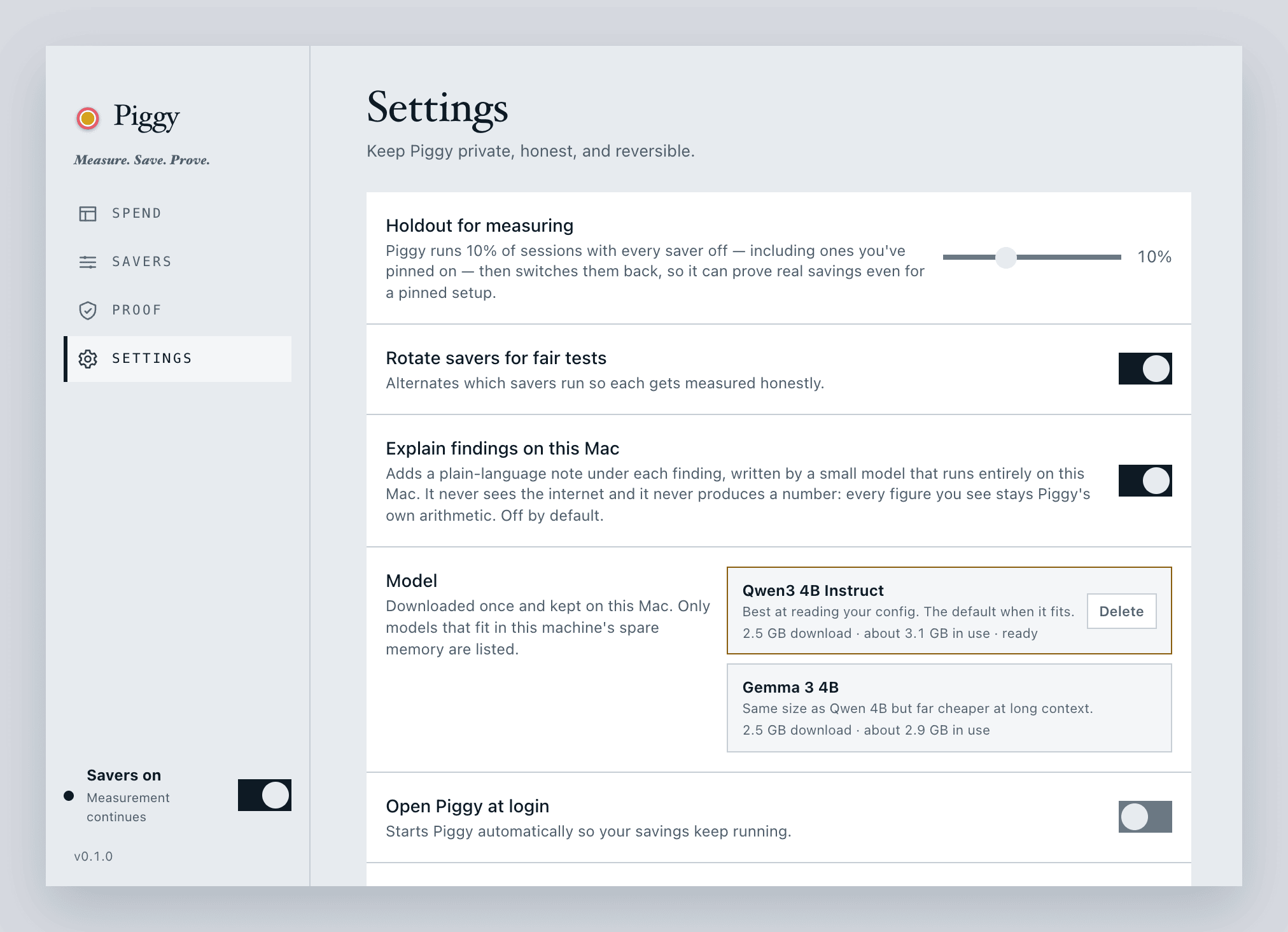
Task: Delete the Qwen3 4B Instruct model
Action: [1121, 611]
